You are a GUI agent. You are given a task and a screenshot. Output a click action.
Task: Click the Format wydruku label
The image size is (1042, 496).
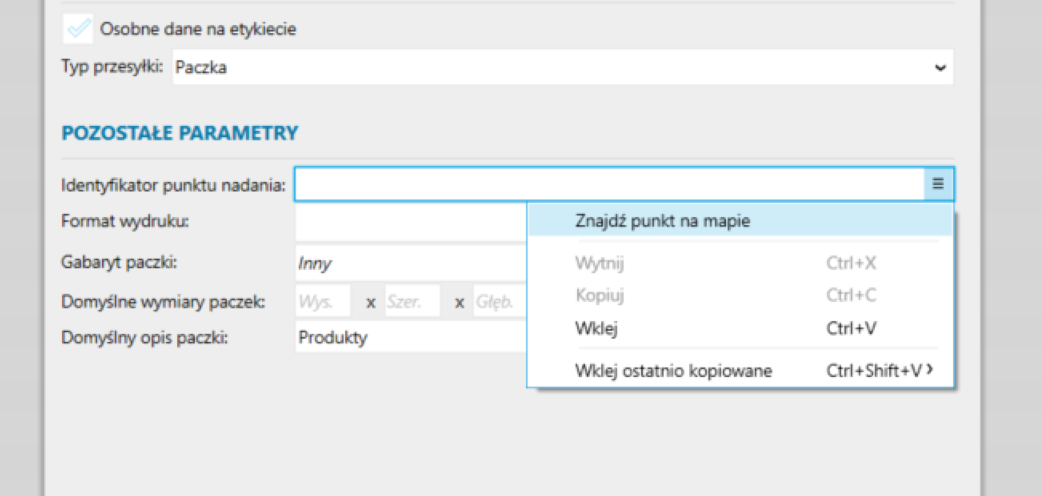click(x=125, y=221)
